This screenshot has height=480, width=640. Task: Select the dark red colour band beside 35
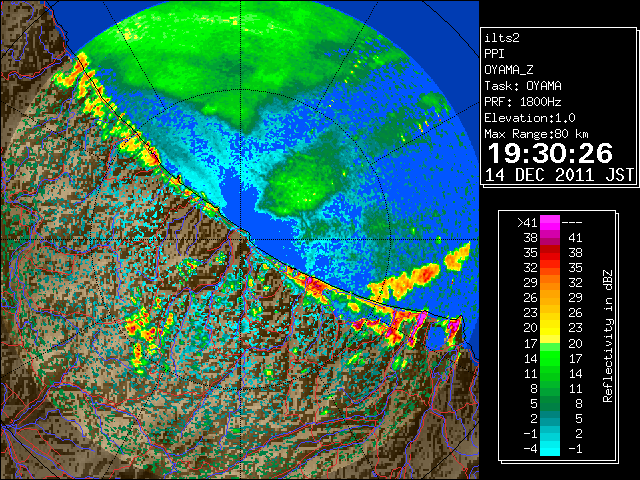tap(550, 253)
